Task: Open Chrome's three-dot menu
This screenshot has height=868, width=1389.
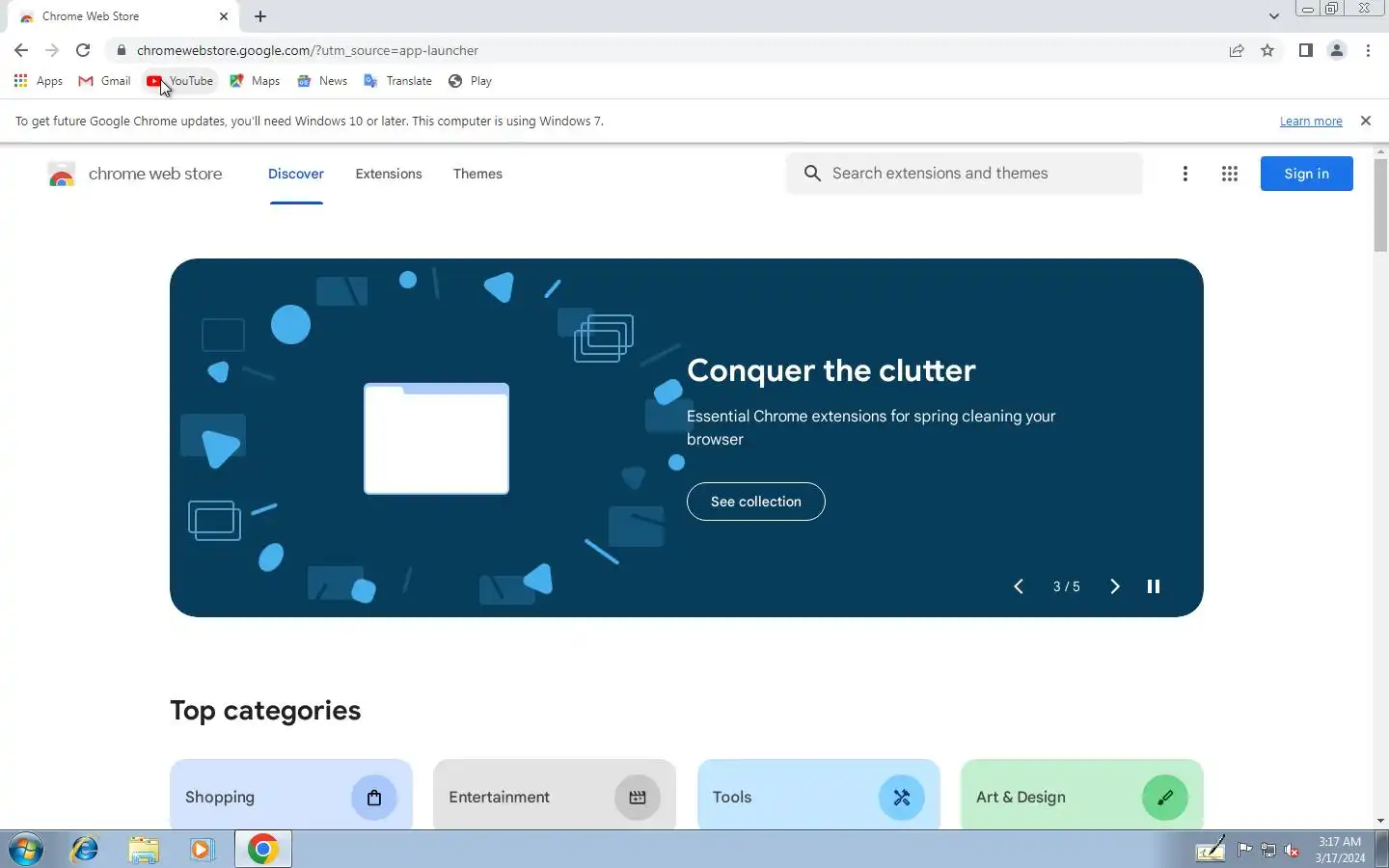Action: pyautogui.click(x=1368, y=50)
